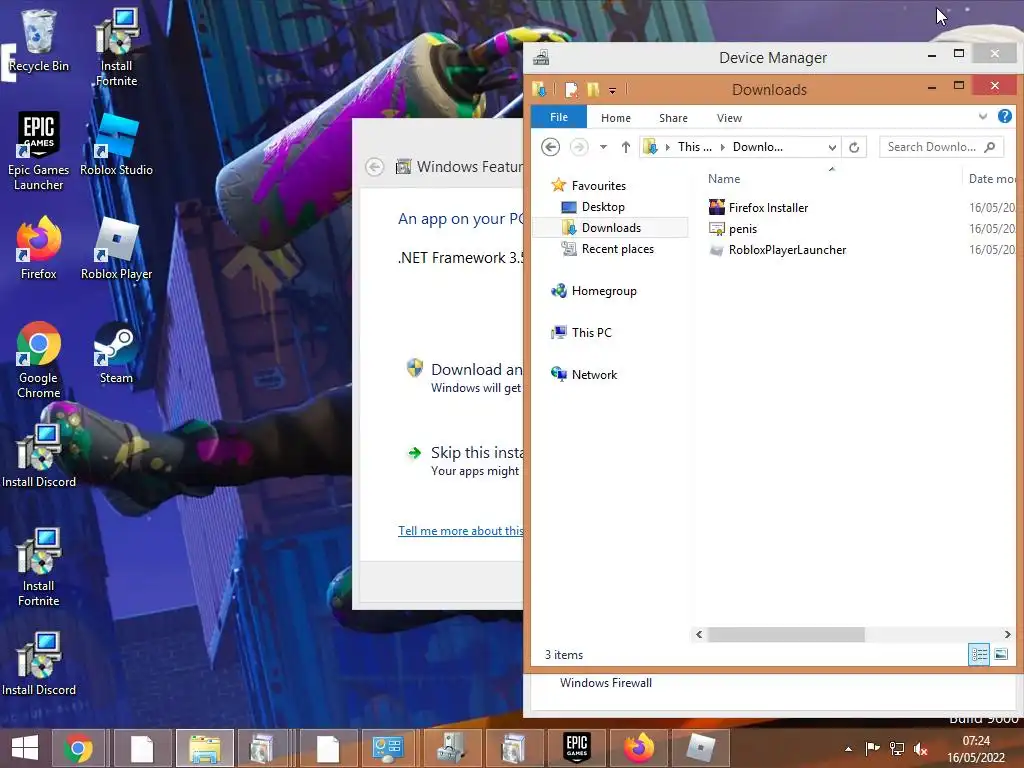This screenshot has width=1024, height=768.
Task: Expand the Explorer ribbon chevron
Action: (983, 116)
